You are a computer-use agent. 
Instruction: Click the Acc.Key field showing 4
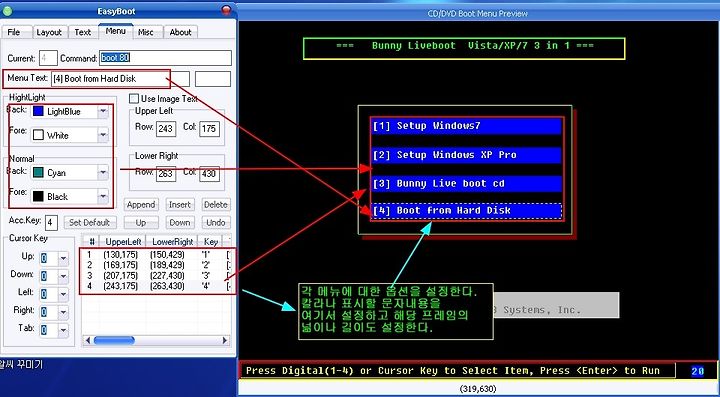coord(51,223)
